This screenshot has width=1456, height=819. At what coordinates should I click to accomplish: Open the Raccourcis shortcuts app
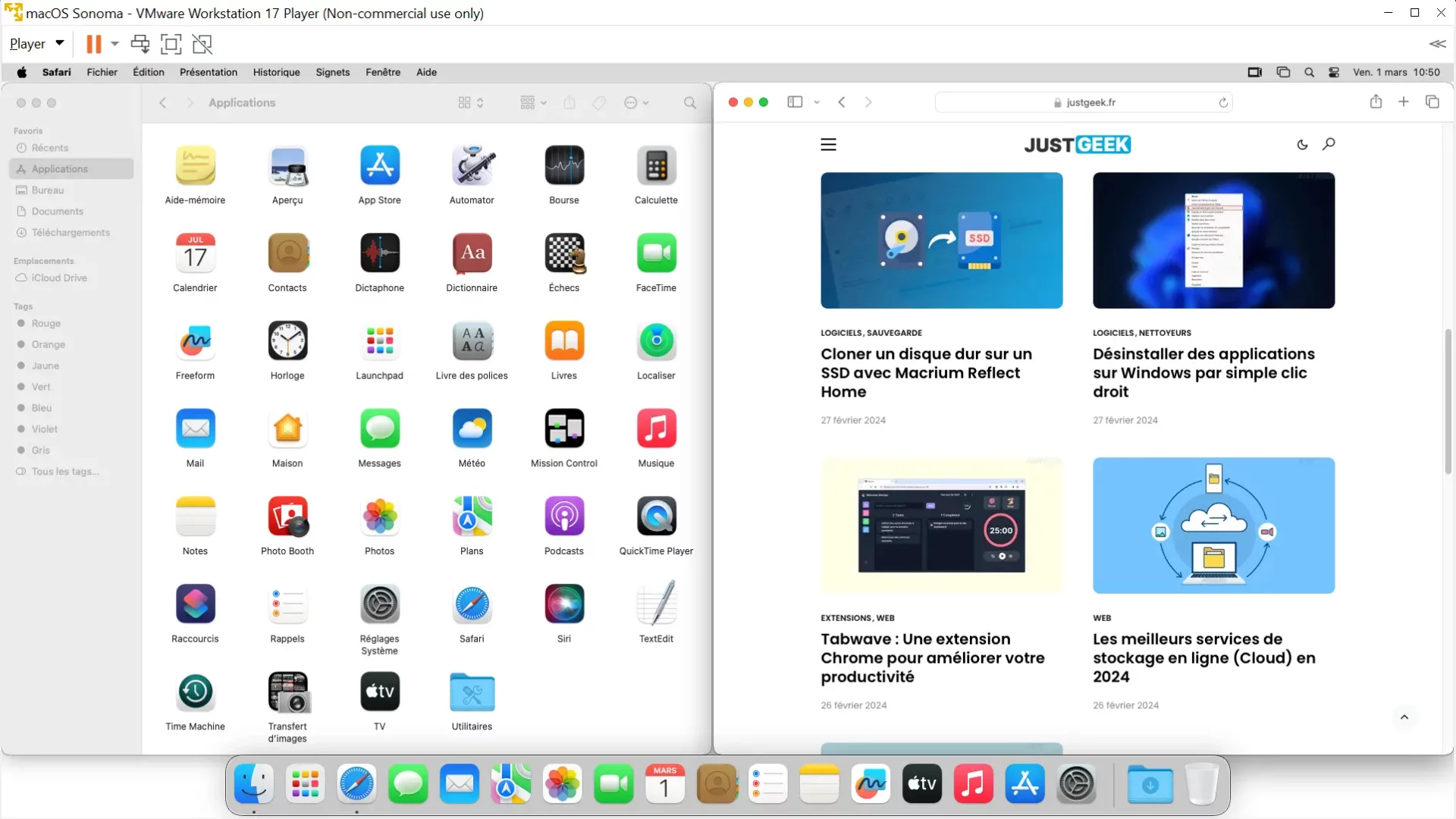(x=195, y=604)
